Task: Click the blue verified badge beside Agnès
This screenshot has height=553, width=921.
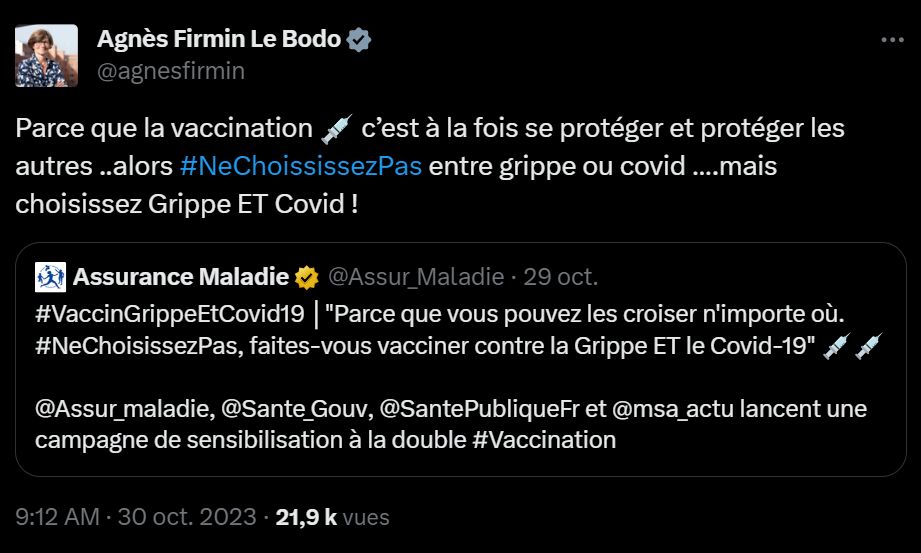Action: [x=359, y=40]
